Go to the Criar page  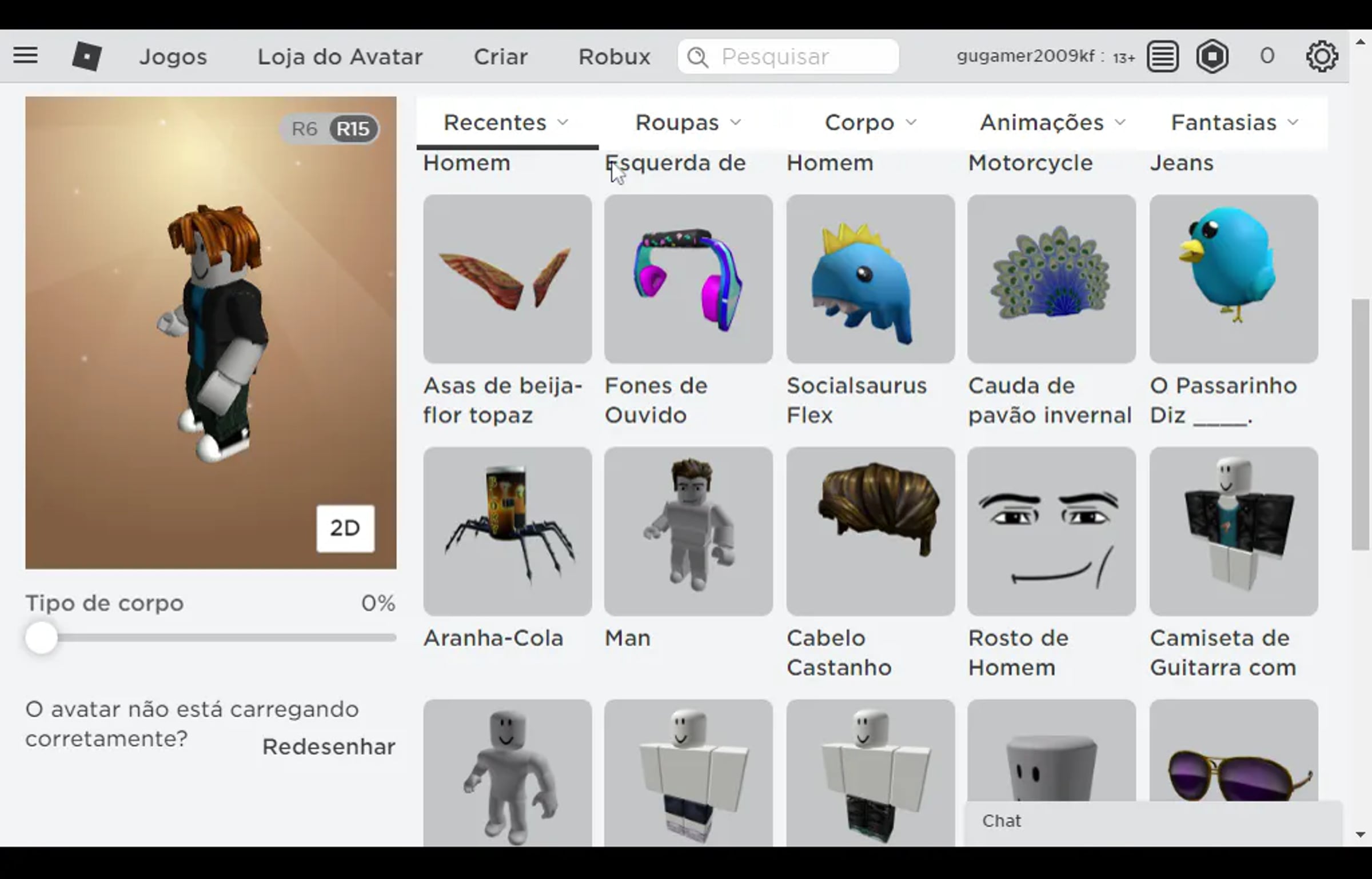coord(501,57)
